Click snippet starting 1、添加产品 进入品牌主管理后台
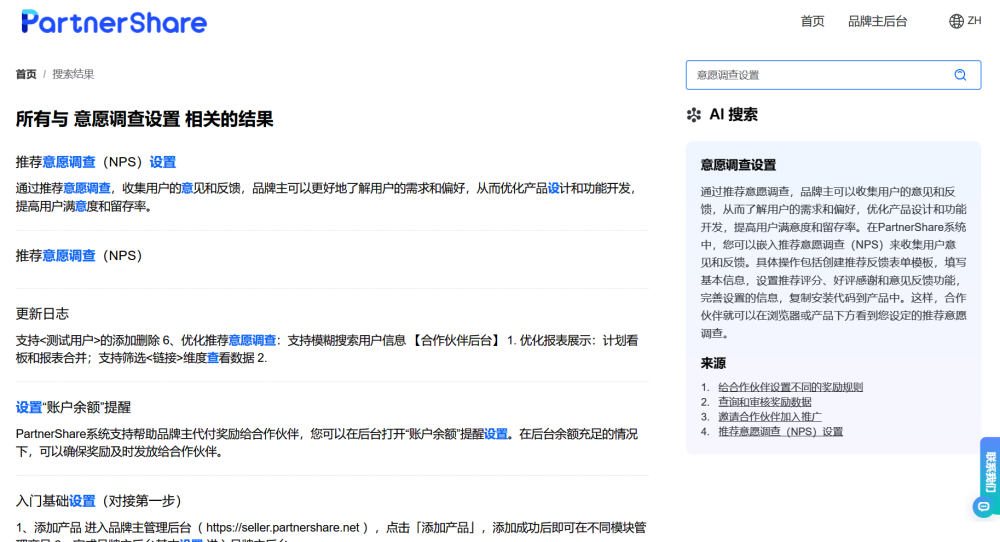 click(x=332, y=532)
